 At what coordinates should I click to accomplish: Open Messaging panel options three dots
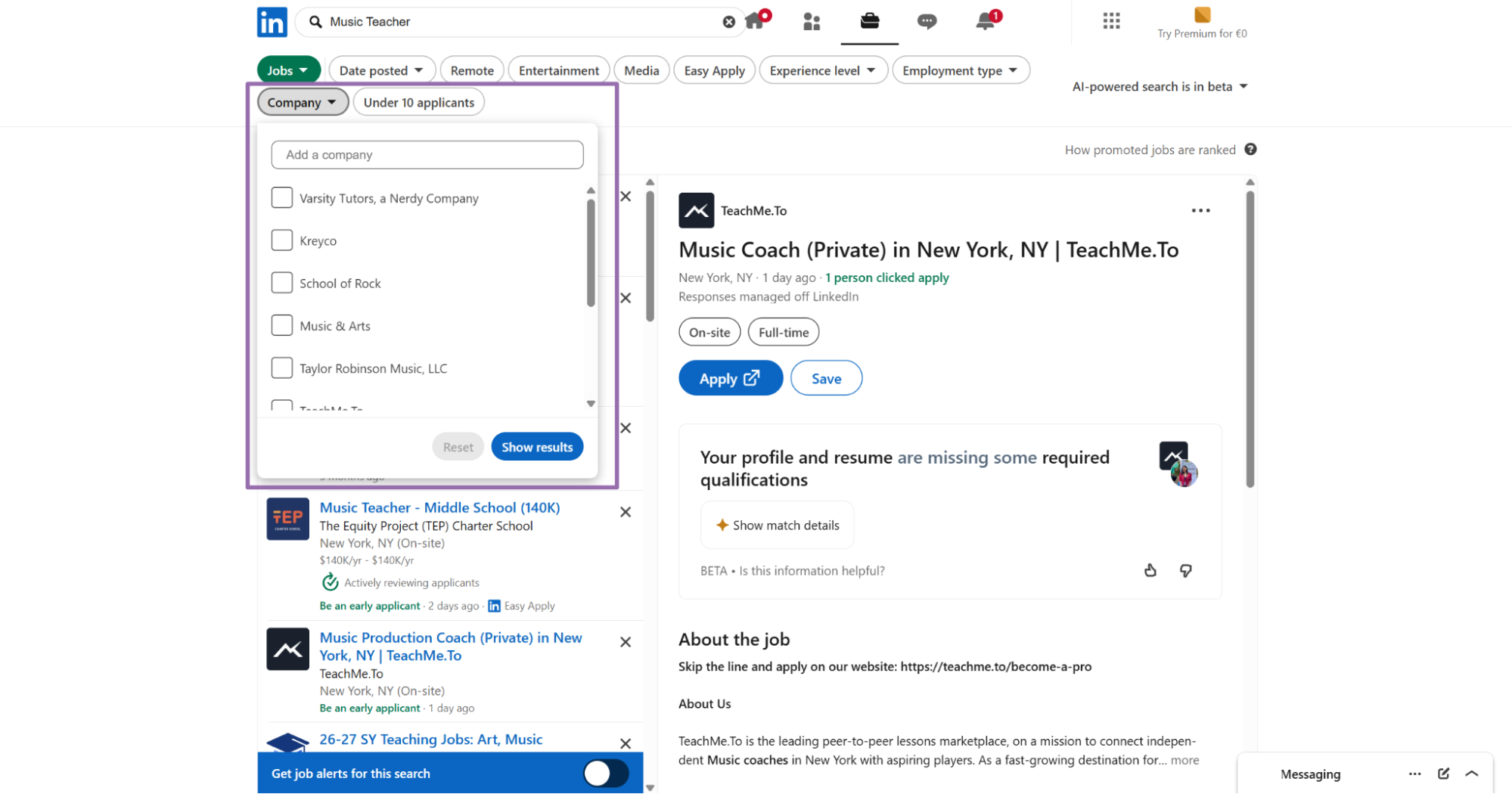[1414, 774]
